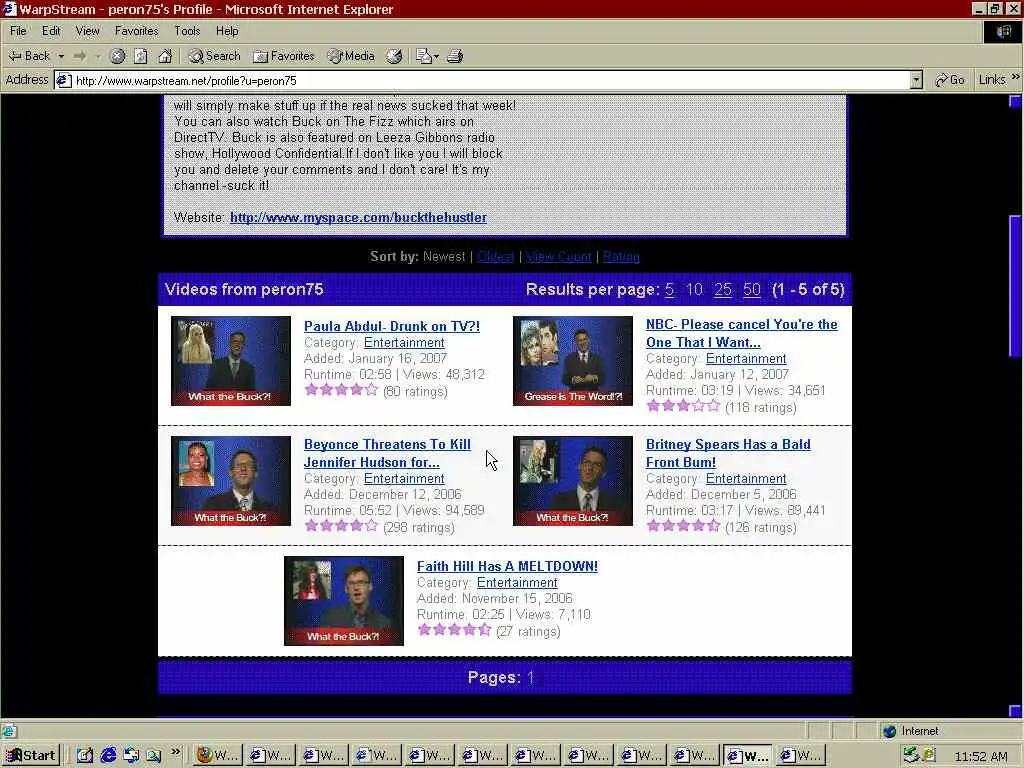
Task: Click the Entertainment category under Paula Abdul video
Action: tap(404, 342)
